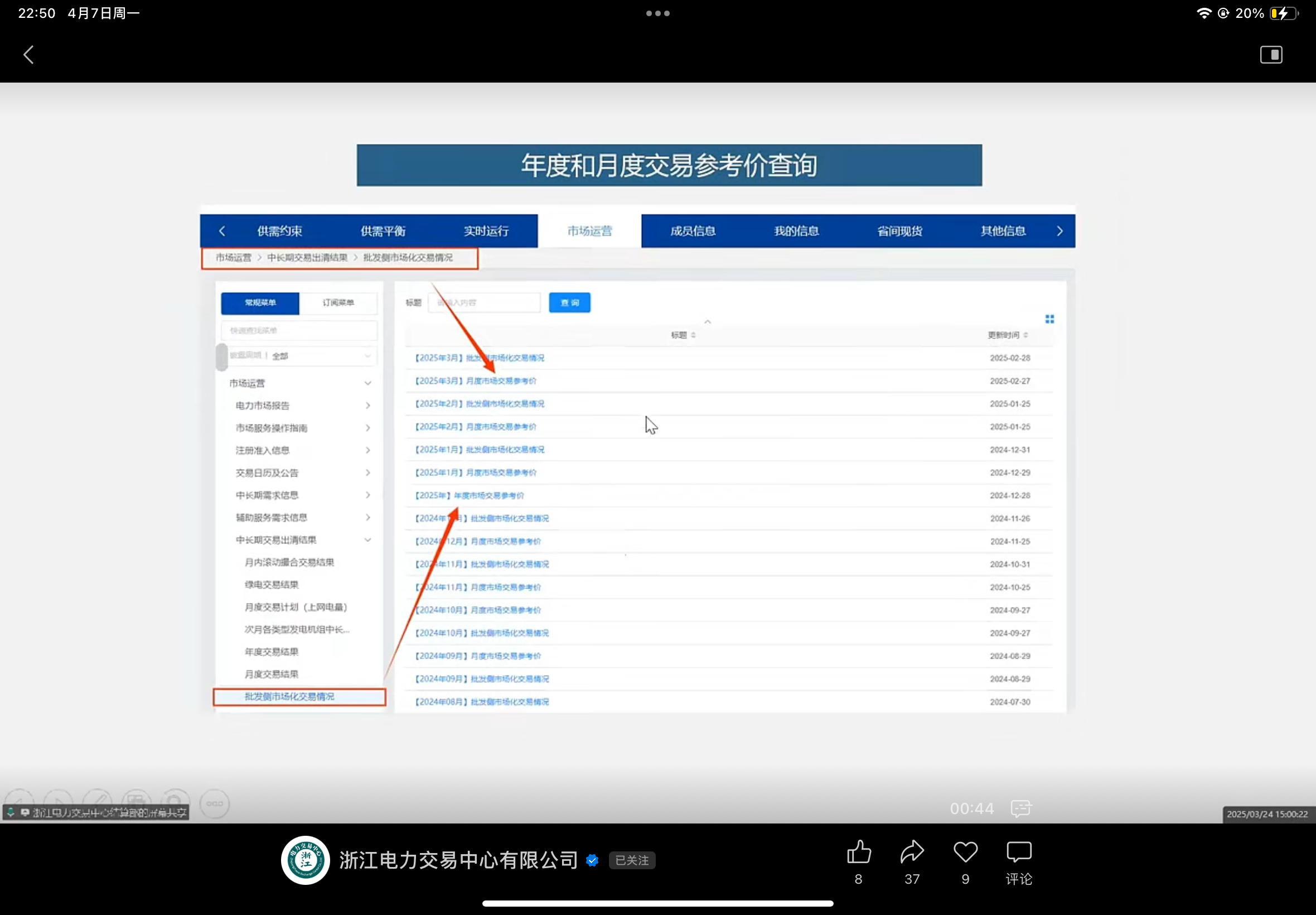
Task: Open the 全部 filter dropdown
Action: [321, 356]
